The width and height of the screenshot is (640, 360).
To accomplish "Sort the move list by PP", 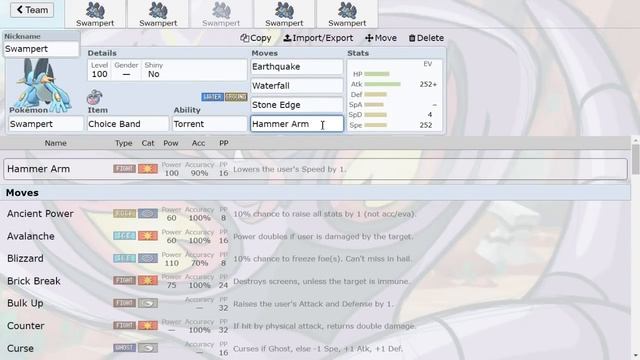I will click(224, 143).
